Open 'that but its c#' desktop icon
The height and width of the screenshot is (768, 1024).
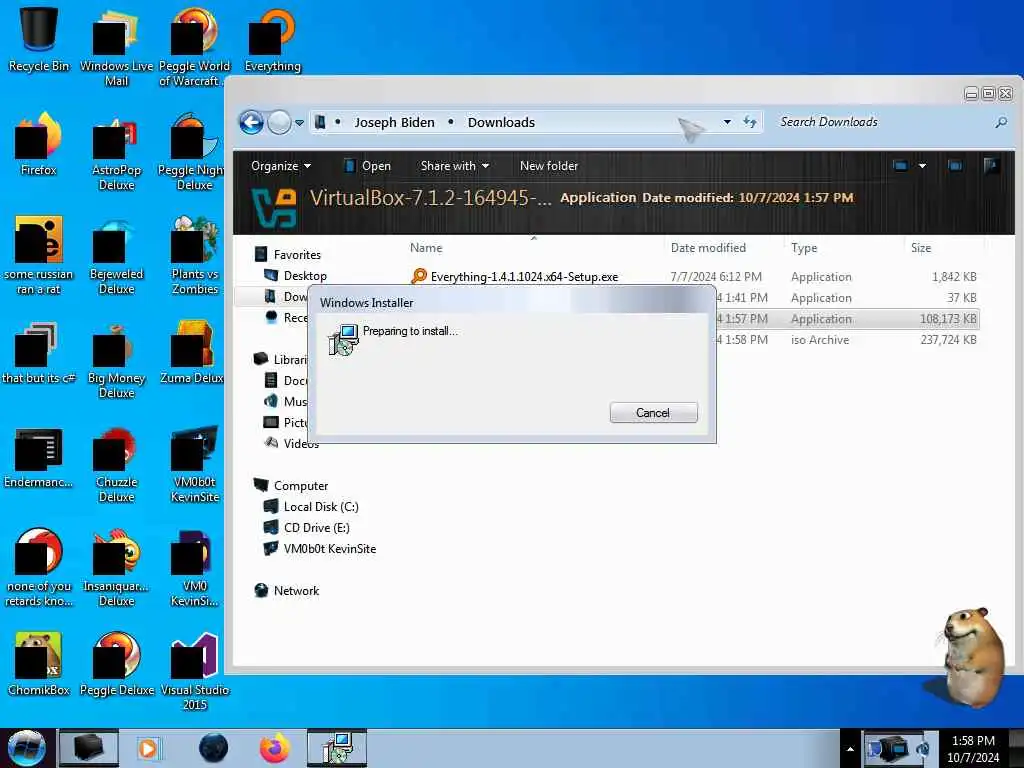(39, 353)
